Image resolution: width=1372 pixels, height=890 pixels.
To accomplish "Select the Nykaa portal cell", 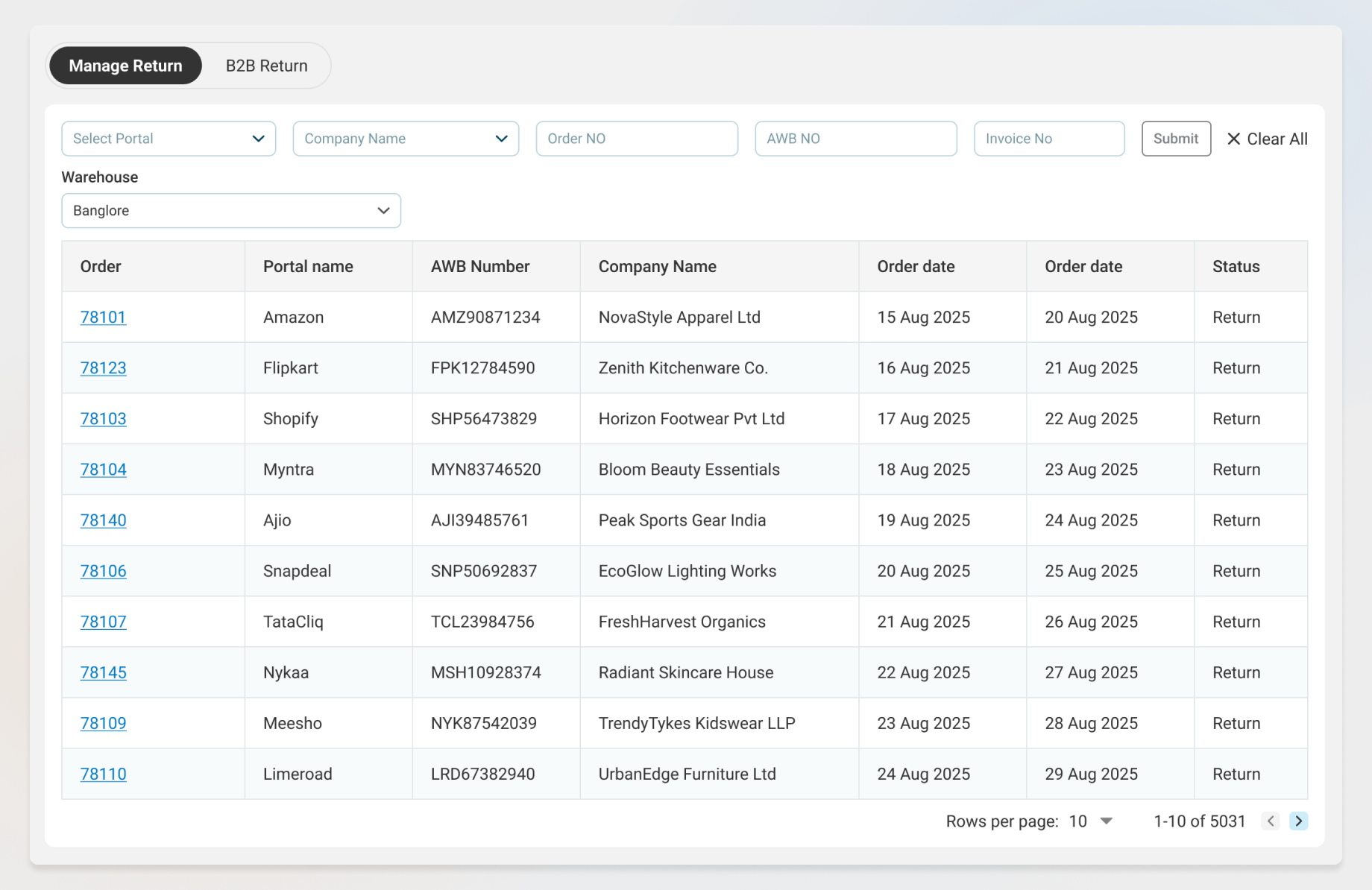I will pyautogui.click(x=329, y=672).
